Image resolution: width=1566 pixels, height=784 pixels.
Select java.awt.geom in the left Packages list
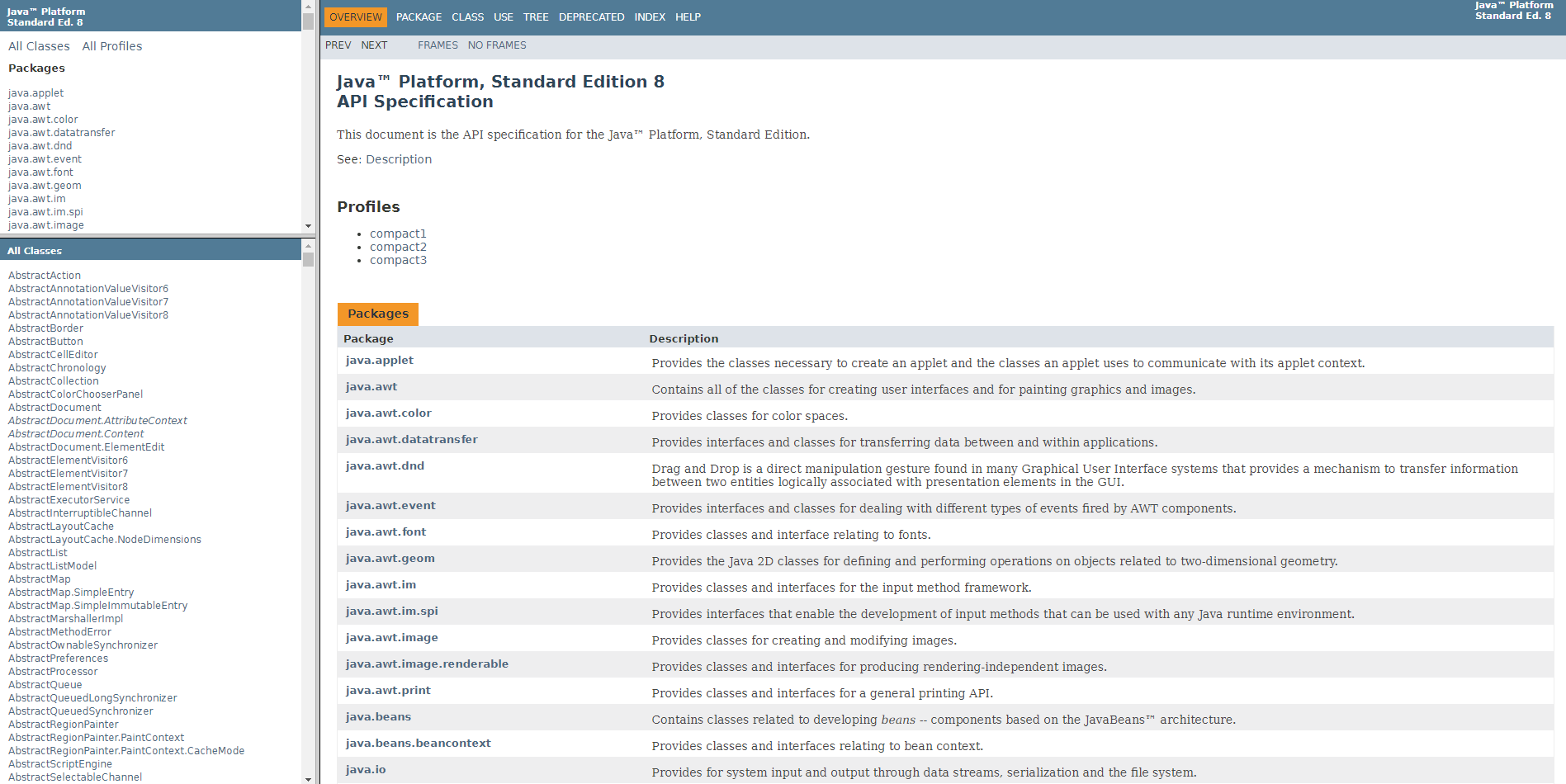tap(45, 186)
